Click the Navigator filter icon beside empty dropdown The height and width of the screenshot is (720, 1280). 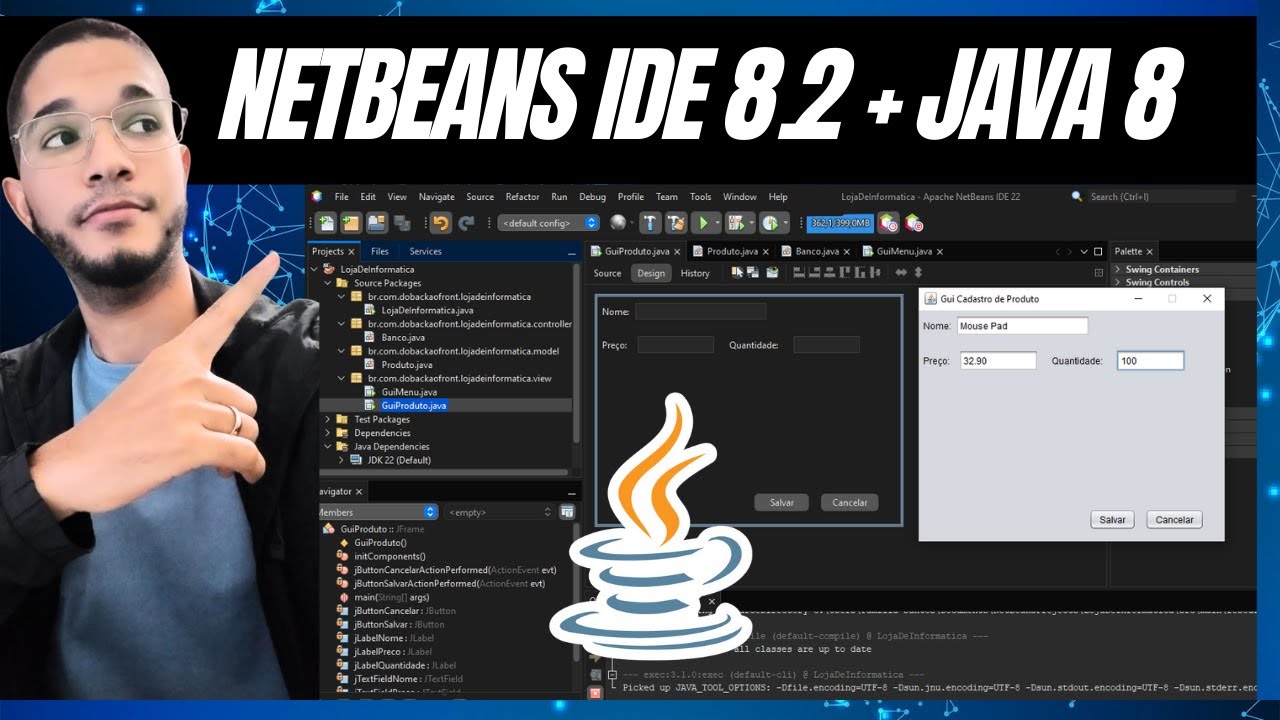click(567, 512)
